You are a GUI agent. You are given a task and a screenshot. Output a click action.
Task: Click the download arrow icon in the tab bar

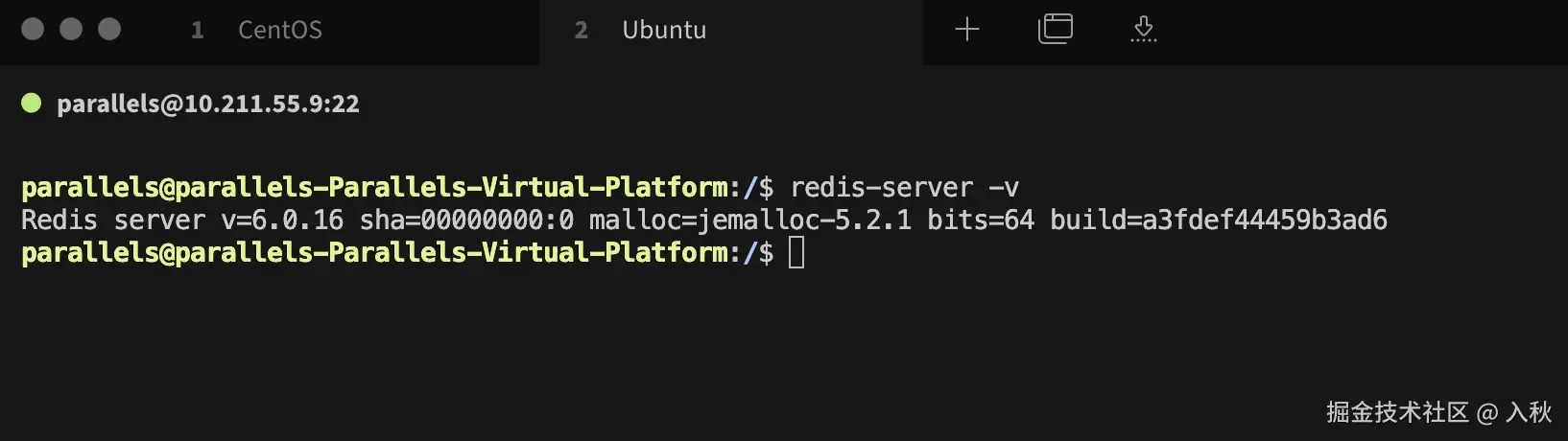1143,29
